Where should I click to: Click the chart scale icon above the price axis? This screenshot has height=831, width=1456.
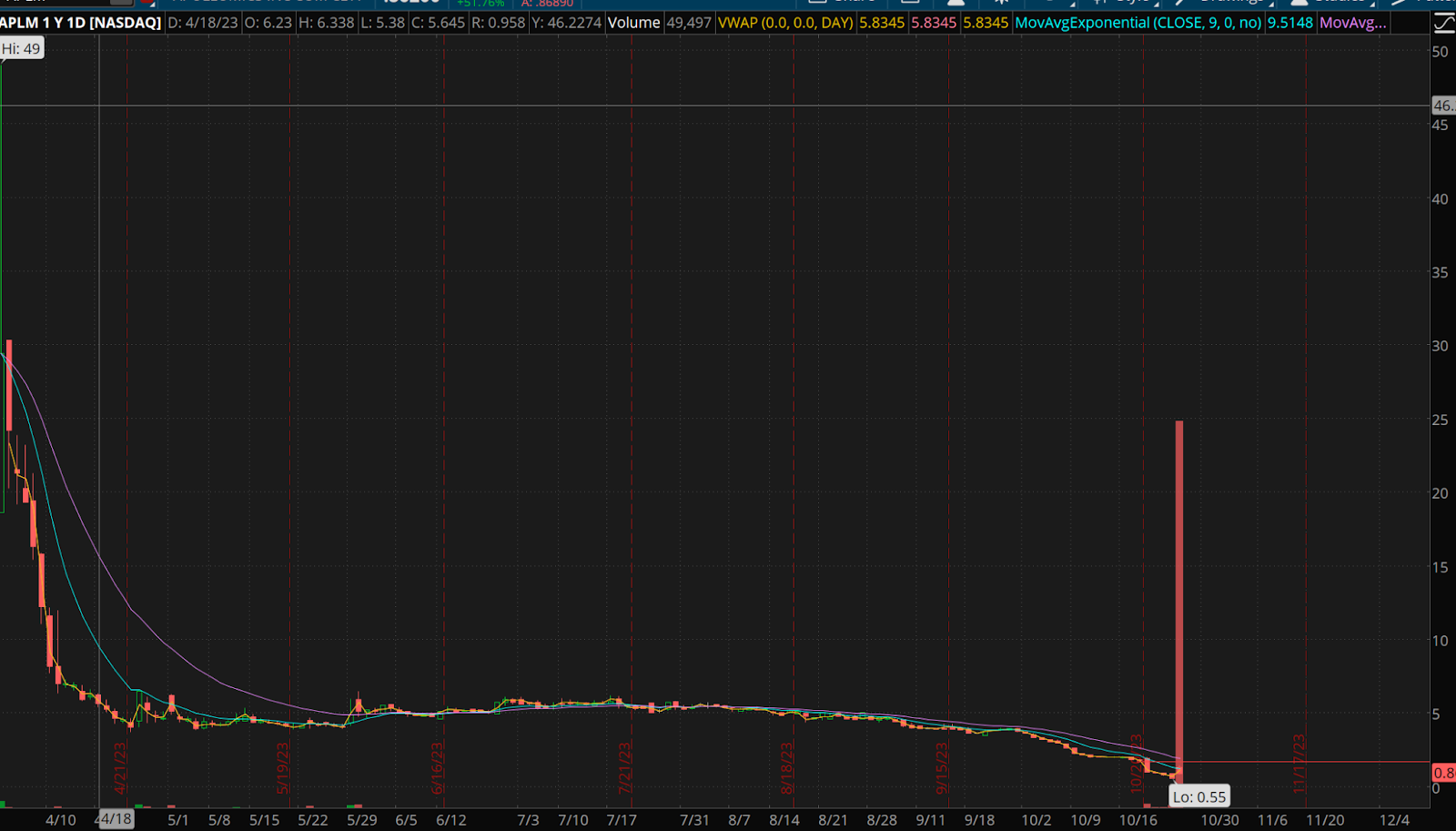pos(1443,23)
